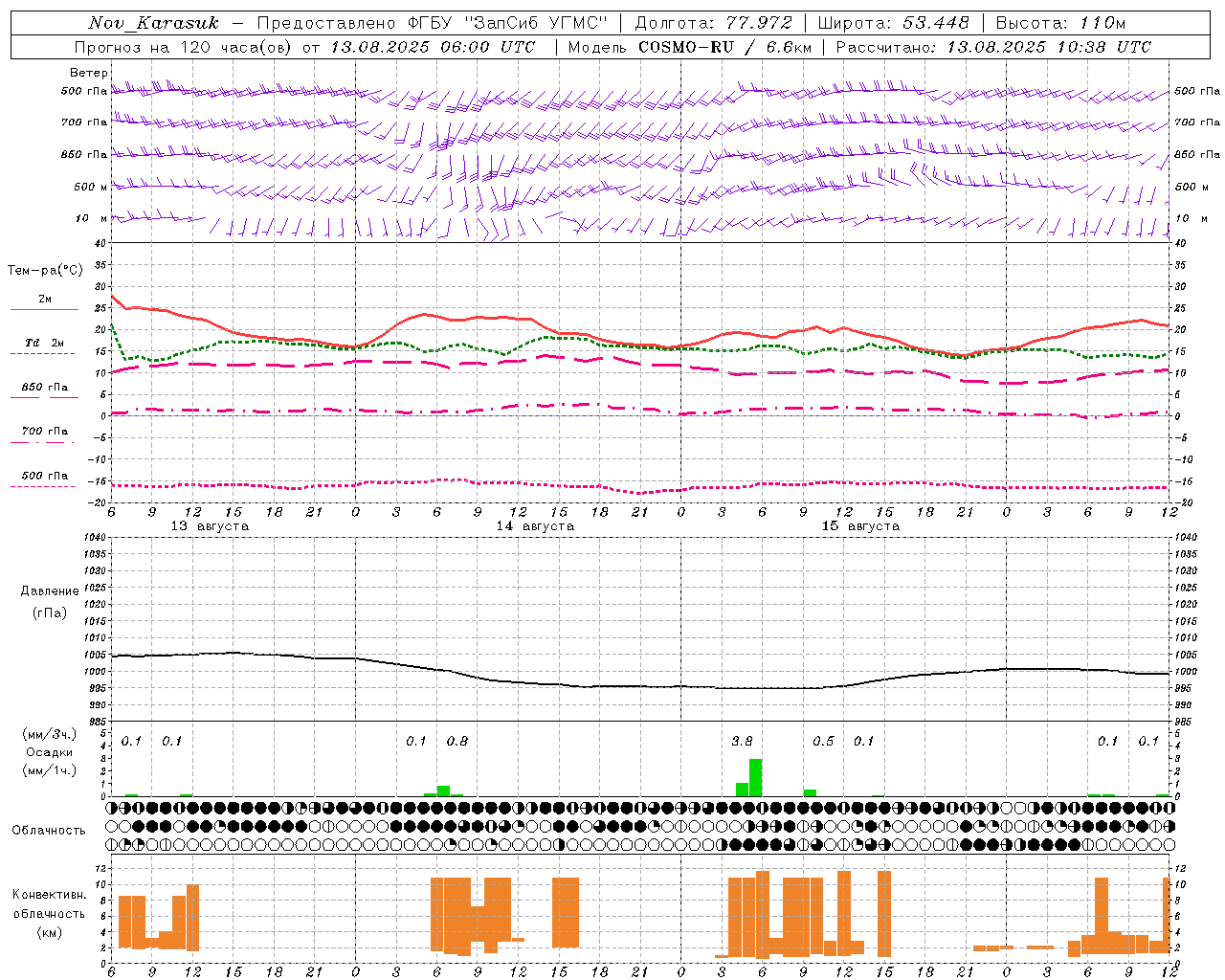Select the Модель COSMO-RU / 6.6км label
Screen dimensions: 1225x980
pos(689,47)
